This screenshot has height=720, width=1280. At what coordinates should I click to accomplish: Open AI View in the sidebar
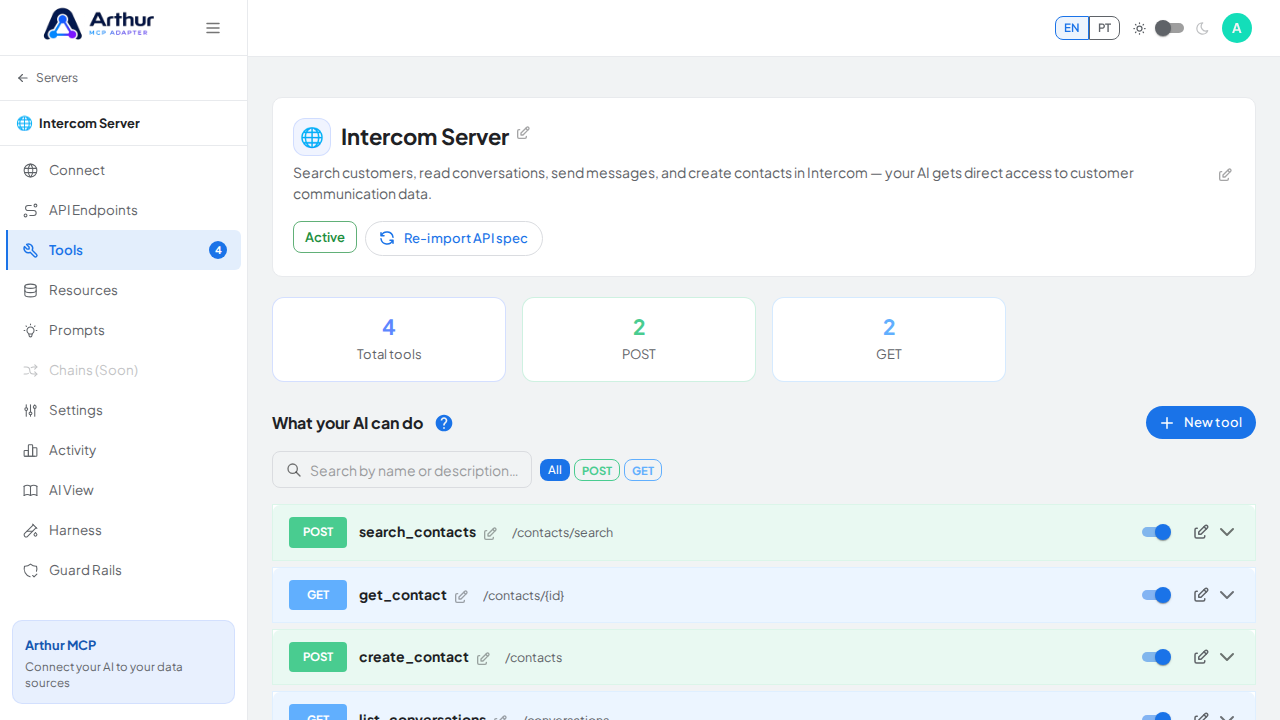click(x=124, y=490)
